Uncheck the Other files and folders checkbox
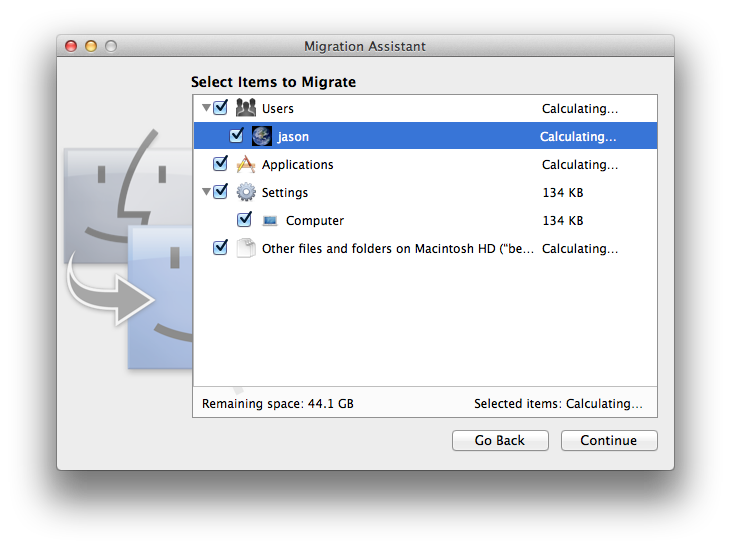Viewport: 731px width, 549px height. (220, 247)
